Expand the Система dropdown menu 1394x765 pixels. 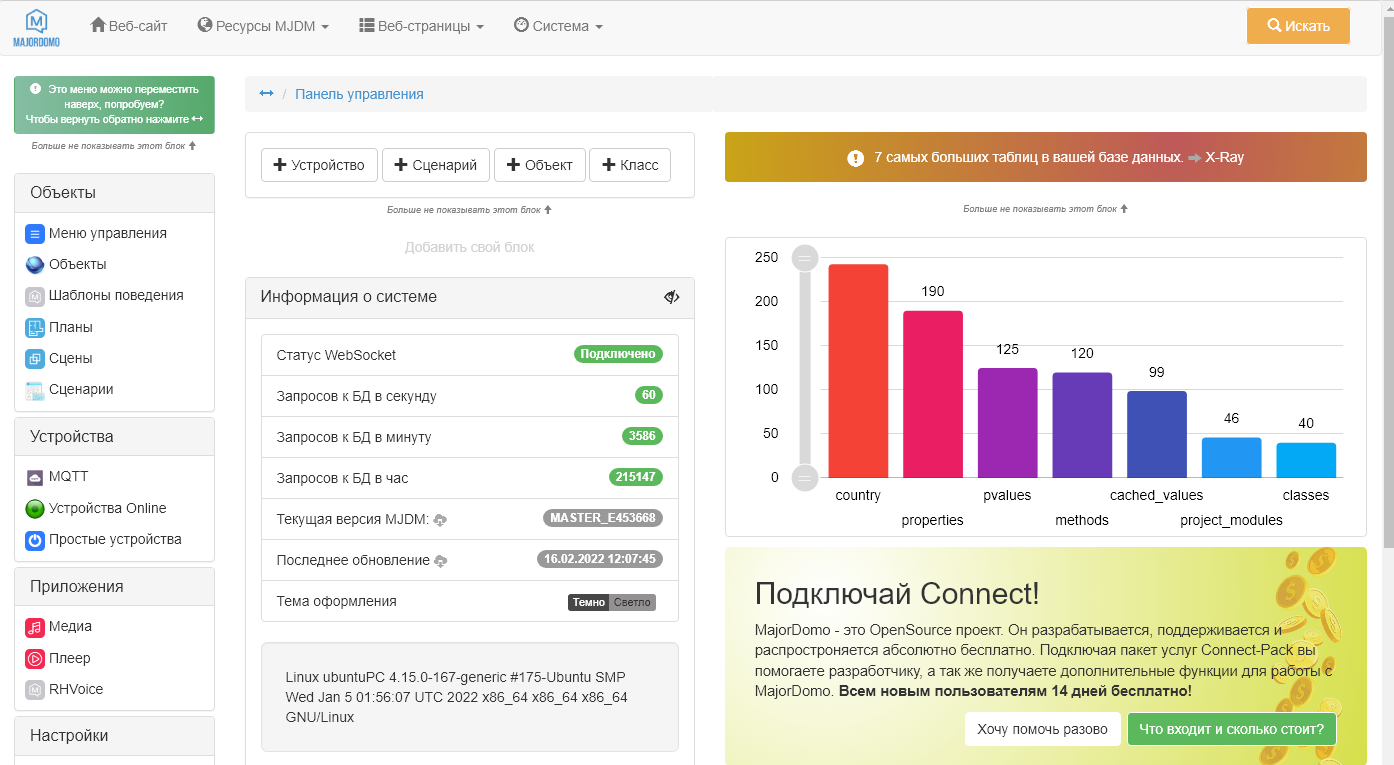coord(558,26)
